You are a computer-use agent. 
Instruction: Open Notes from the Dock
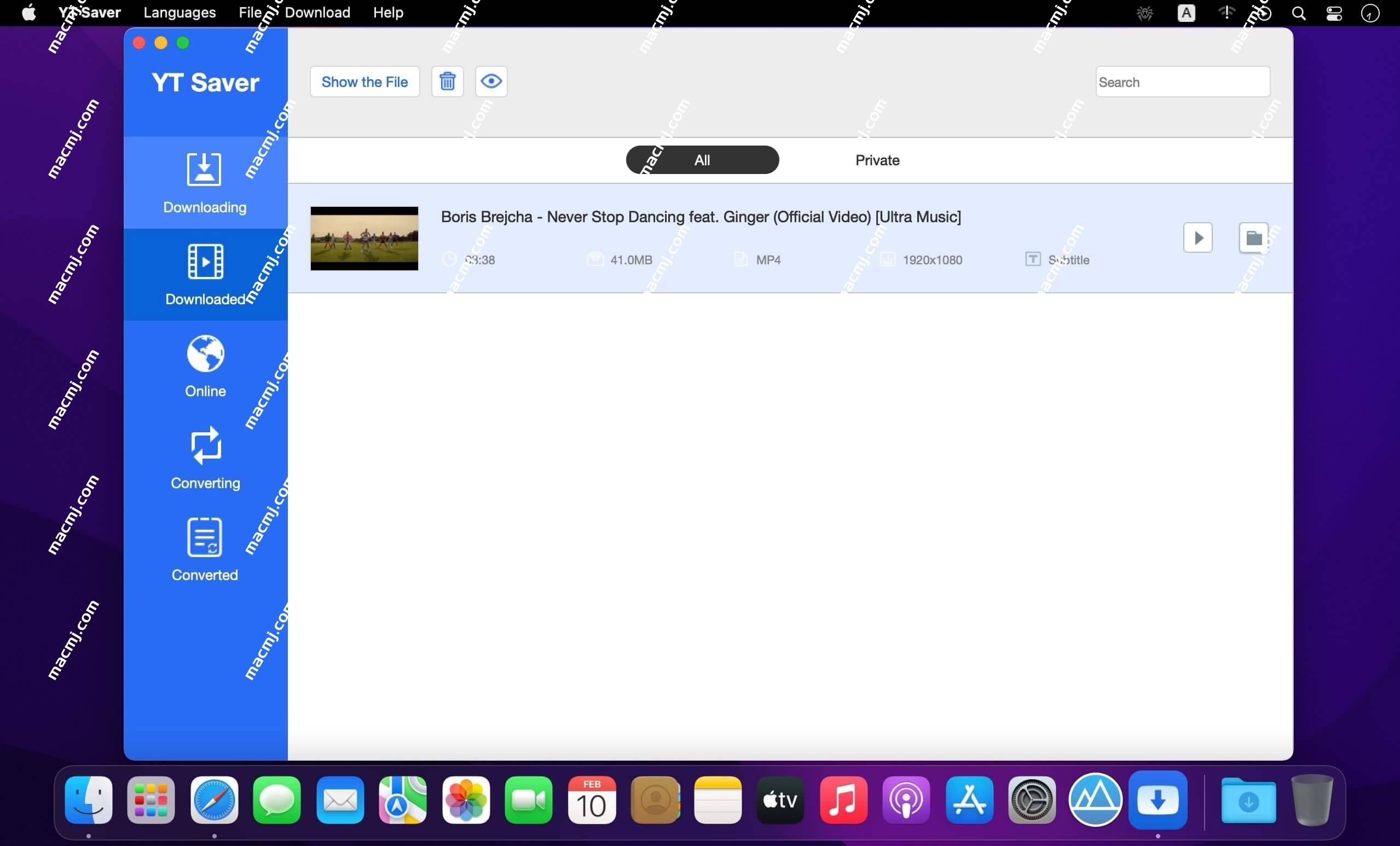(718, 799)
